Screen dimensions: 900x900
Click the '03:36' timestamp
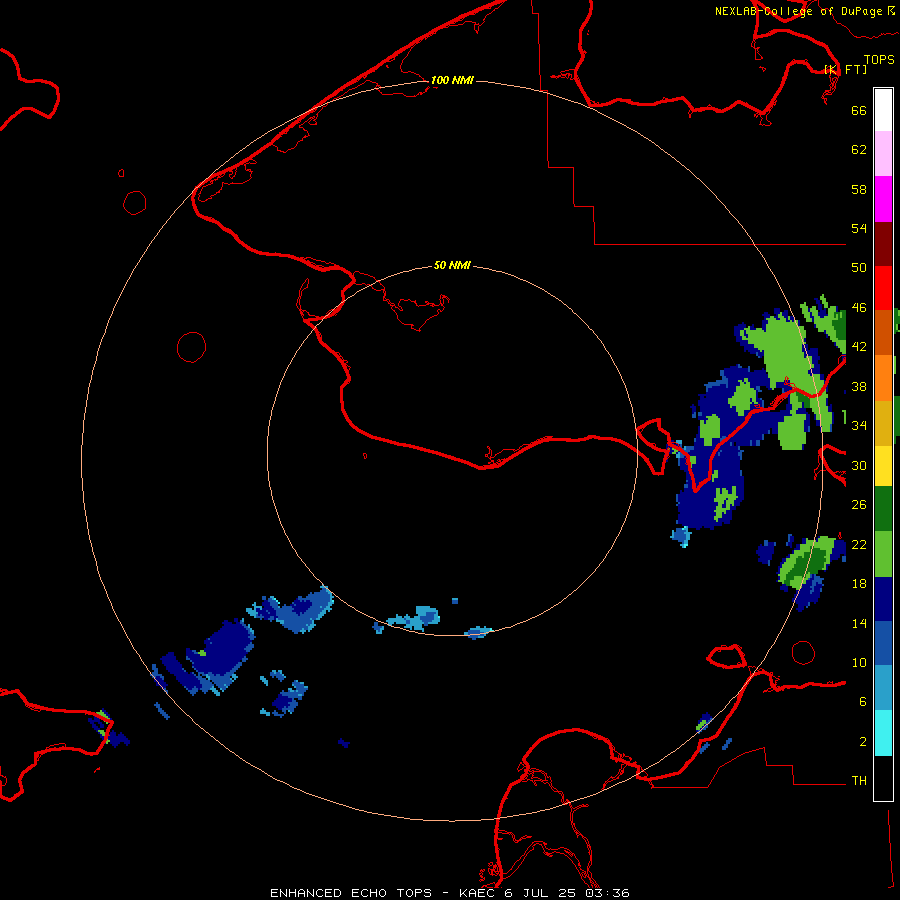[x=607, y=893]
